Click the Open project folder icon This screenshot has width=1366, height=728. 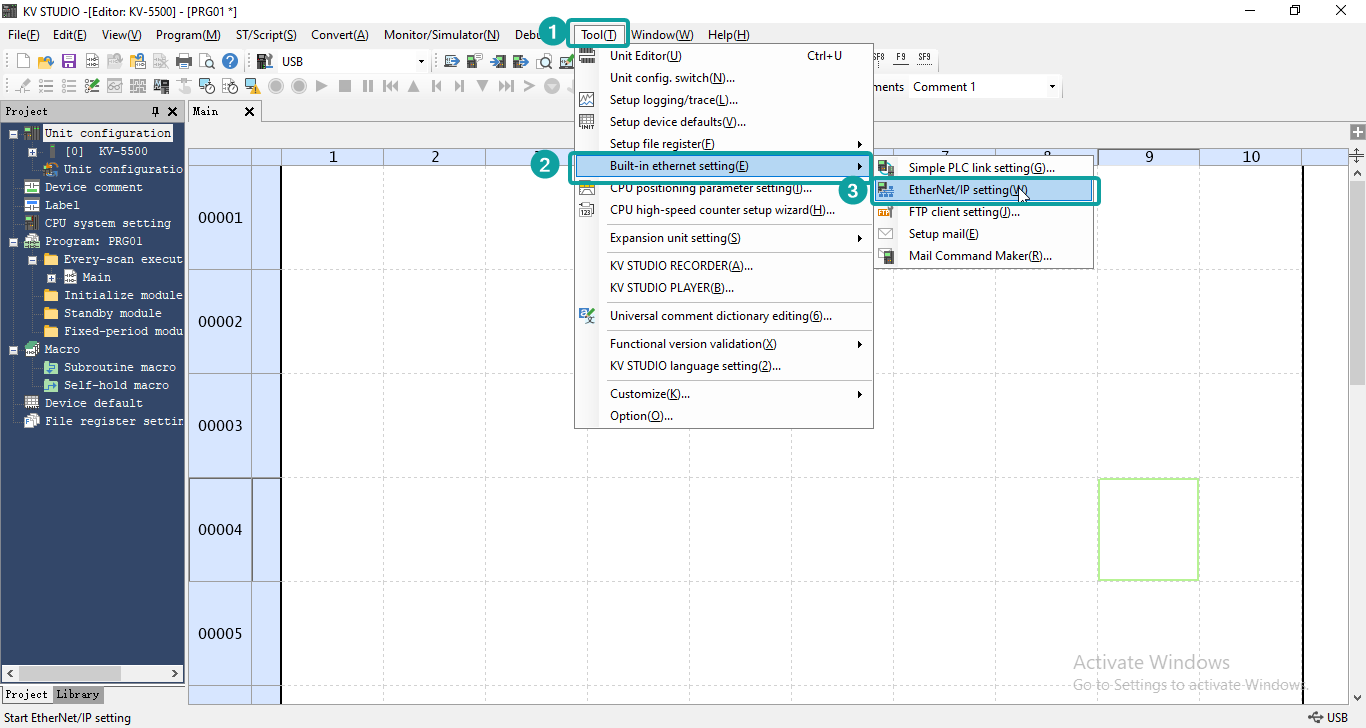[46, 61]
